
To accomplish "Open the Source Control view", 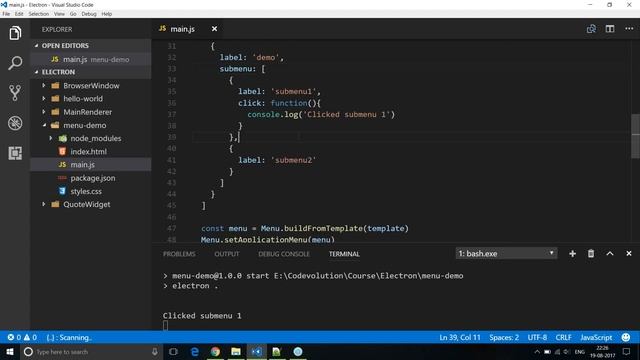I will pos(15,93).
